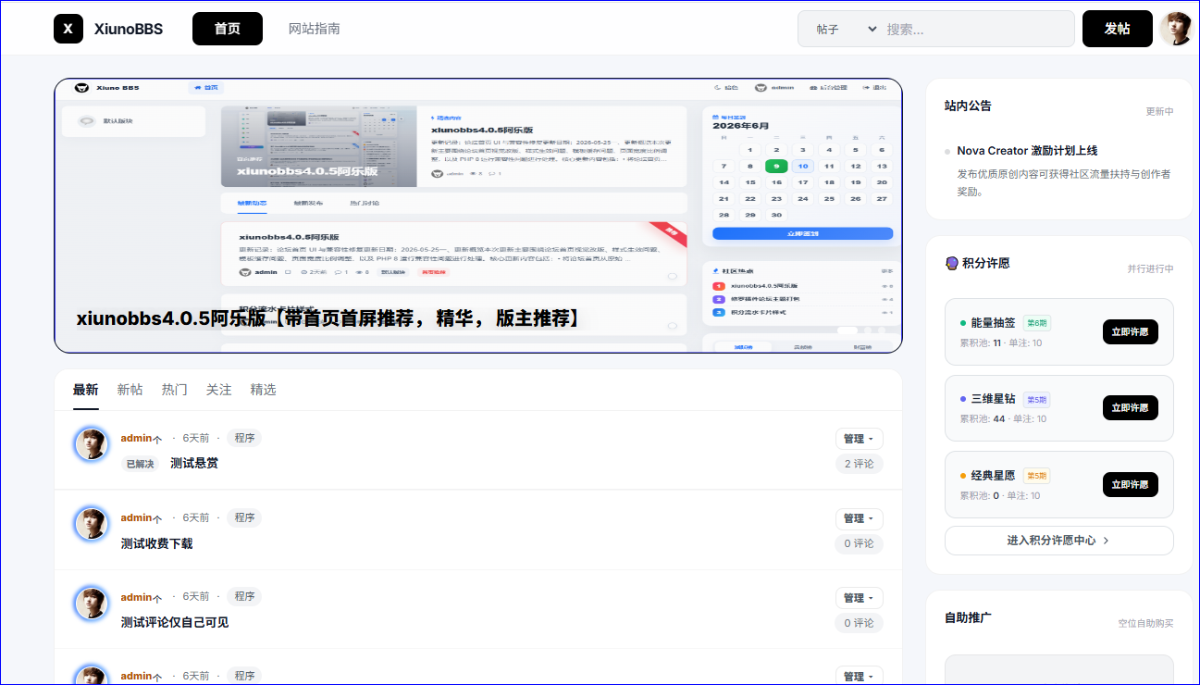
Task: Click the 能量抽签 wish title
Action: pyautogui.click(x=993, y=323)
